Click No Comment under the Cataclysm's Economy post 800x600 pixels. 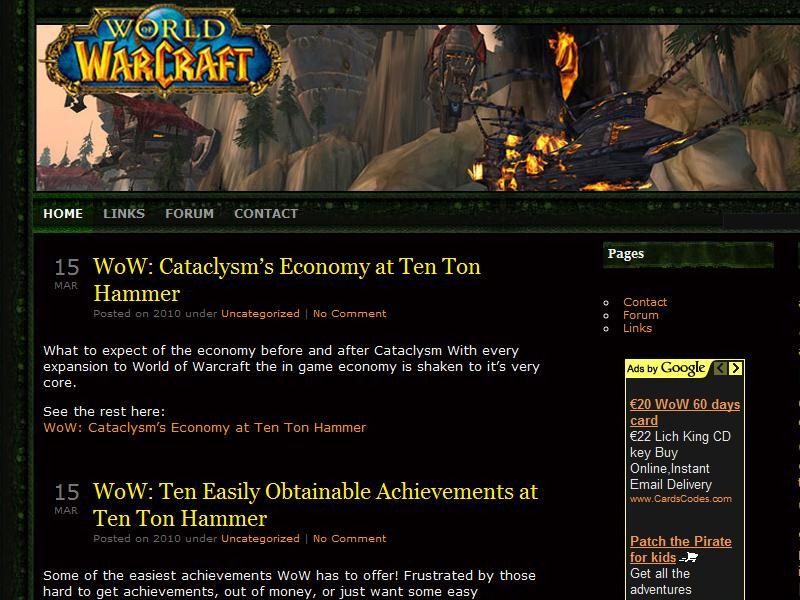click(349, 314)
